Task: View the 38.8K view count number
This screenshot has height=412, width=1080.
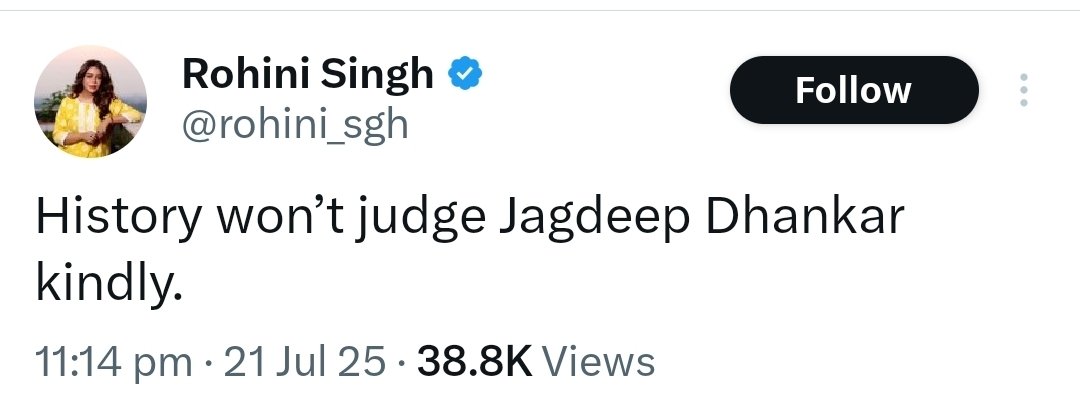Action: pos(475,361)
